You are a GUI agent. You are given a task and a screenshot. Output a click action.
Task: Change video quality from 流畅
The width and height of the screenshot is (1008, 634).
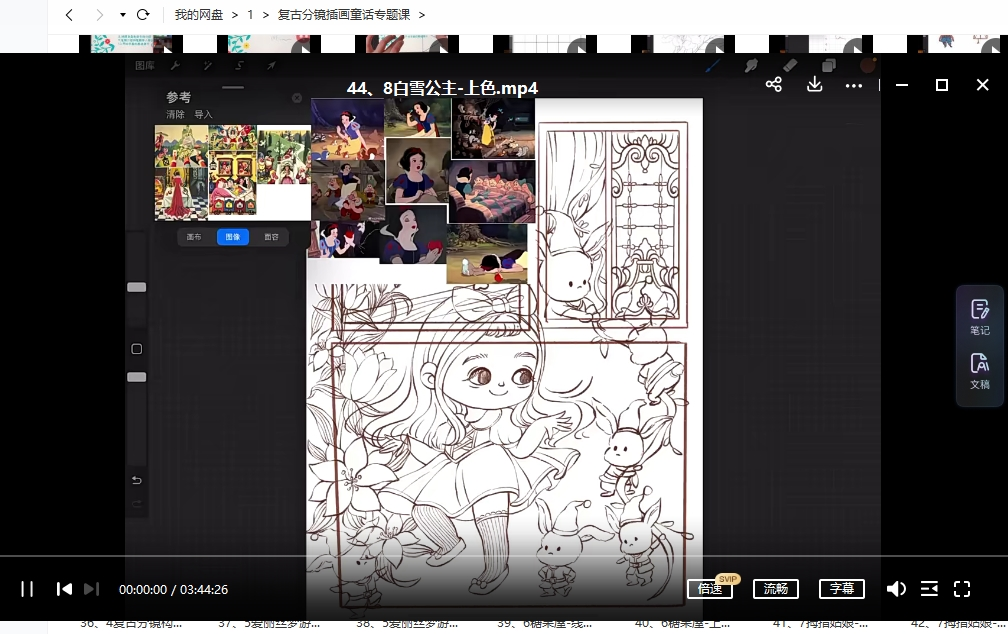[776, 589]
